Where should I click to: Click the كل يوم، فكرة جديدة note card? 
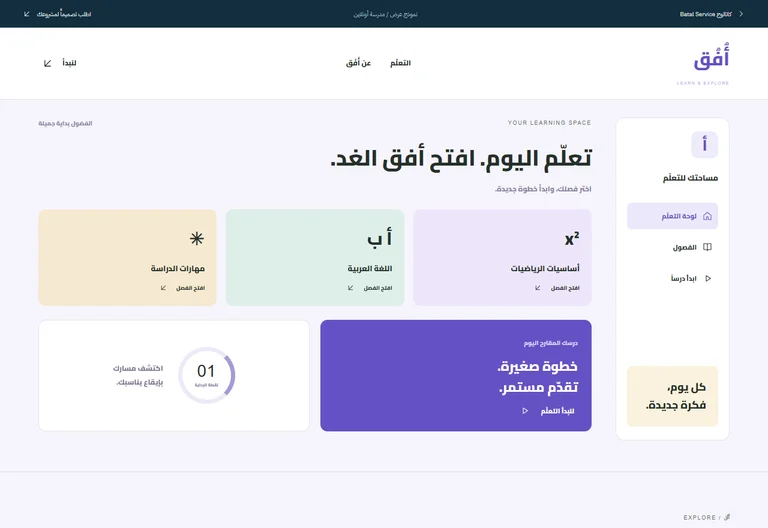[672, 396]
